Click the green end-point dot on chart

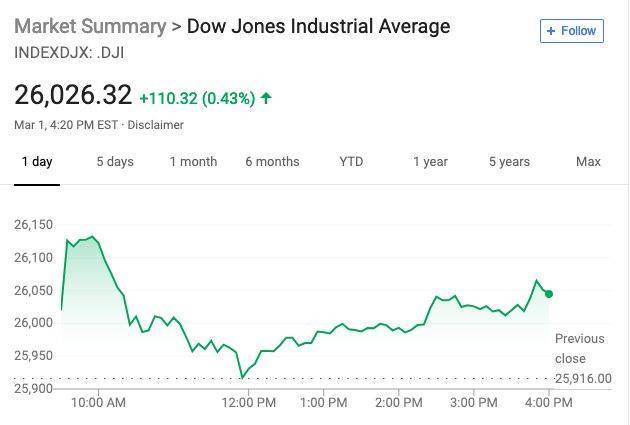coord(549,293)
